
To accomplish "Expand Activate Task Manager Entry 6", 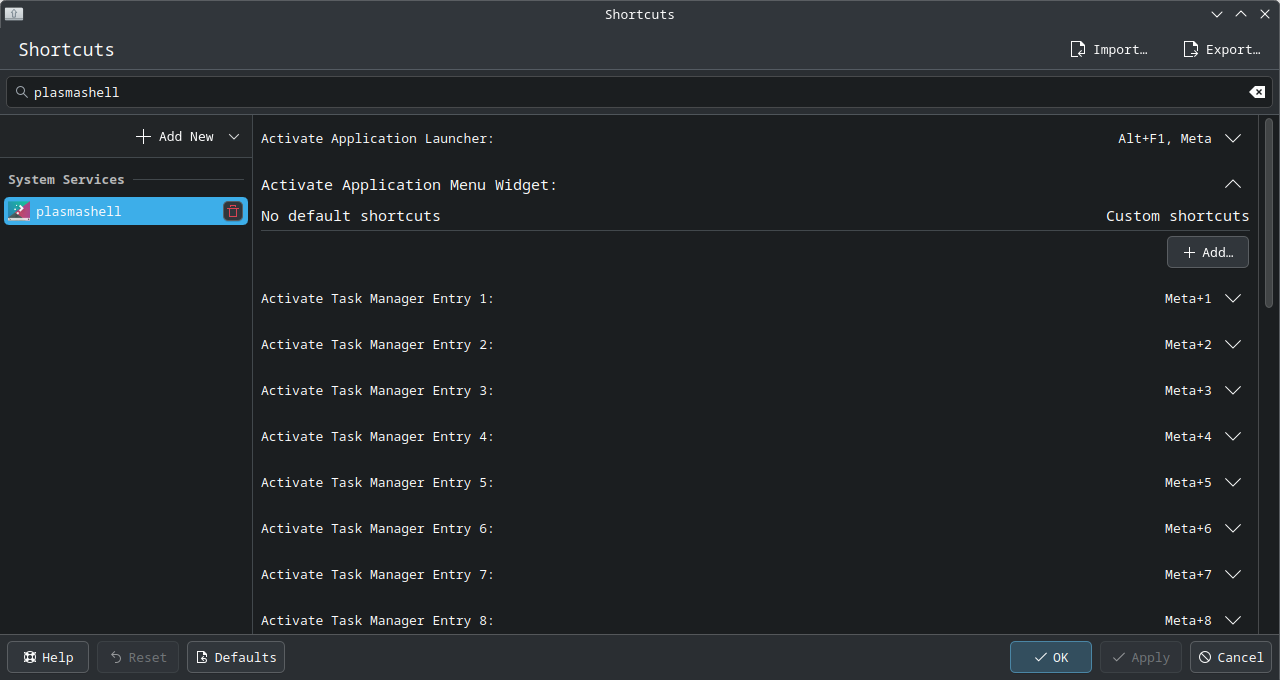I will pyautogui.click(x=1233, y=528).
